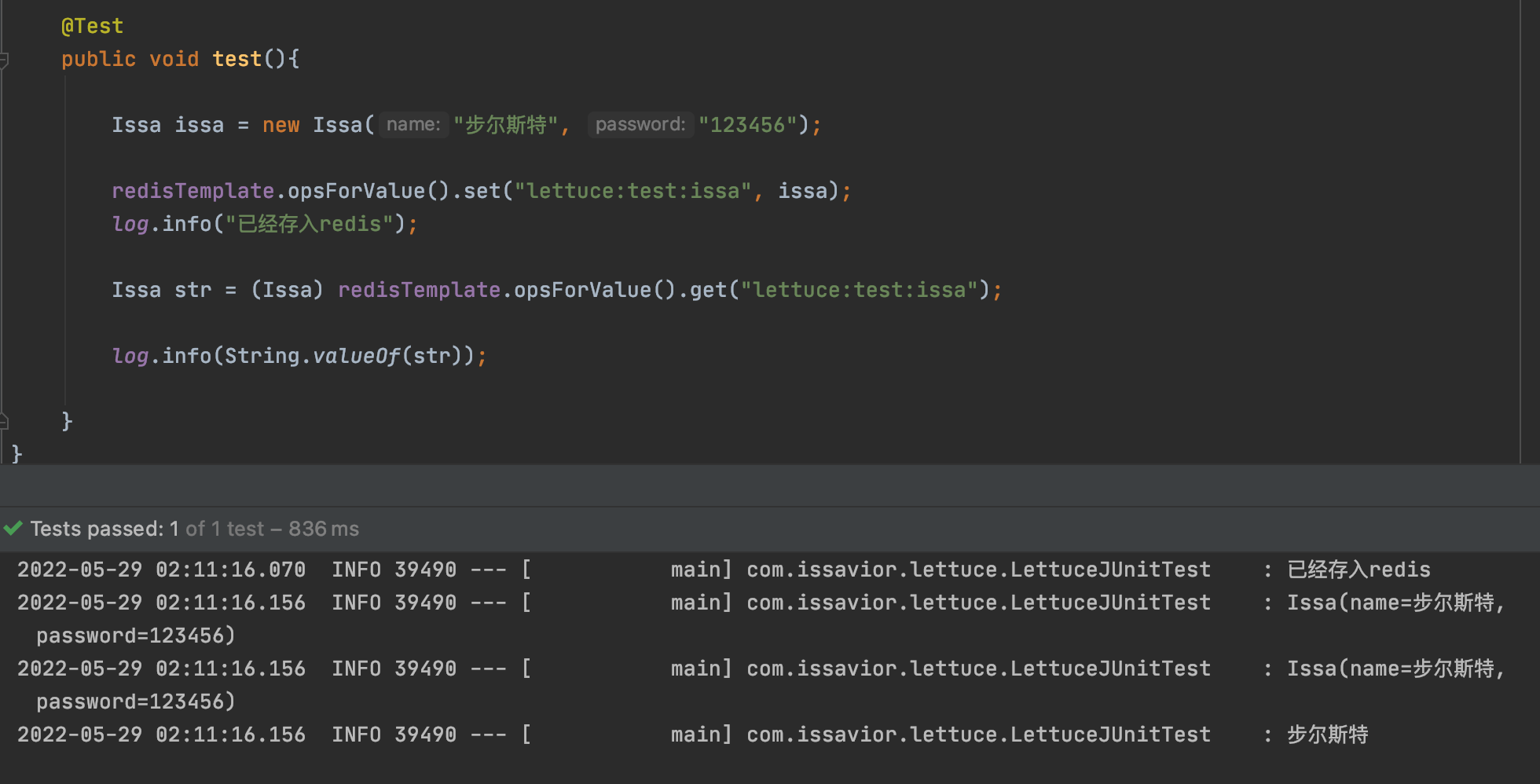
Task: Click the string "步尔斯特" in constructor
Action: point(506,125)
